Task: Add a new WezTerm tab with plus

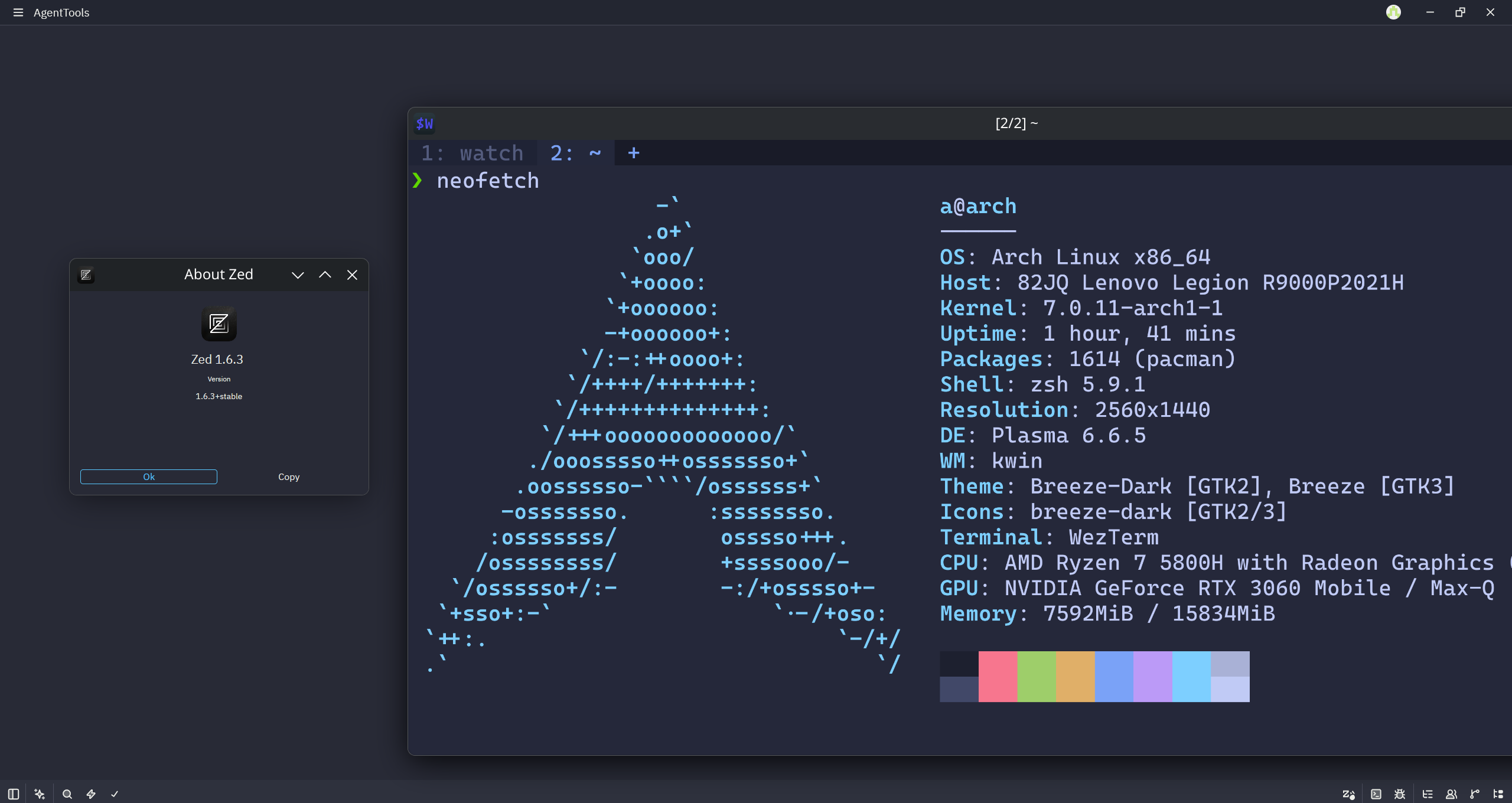Action: (634, 154)
